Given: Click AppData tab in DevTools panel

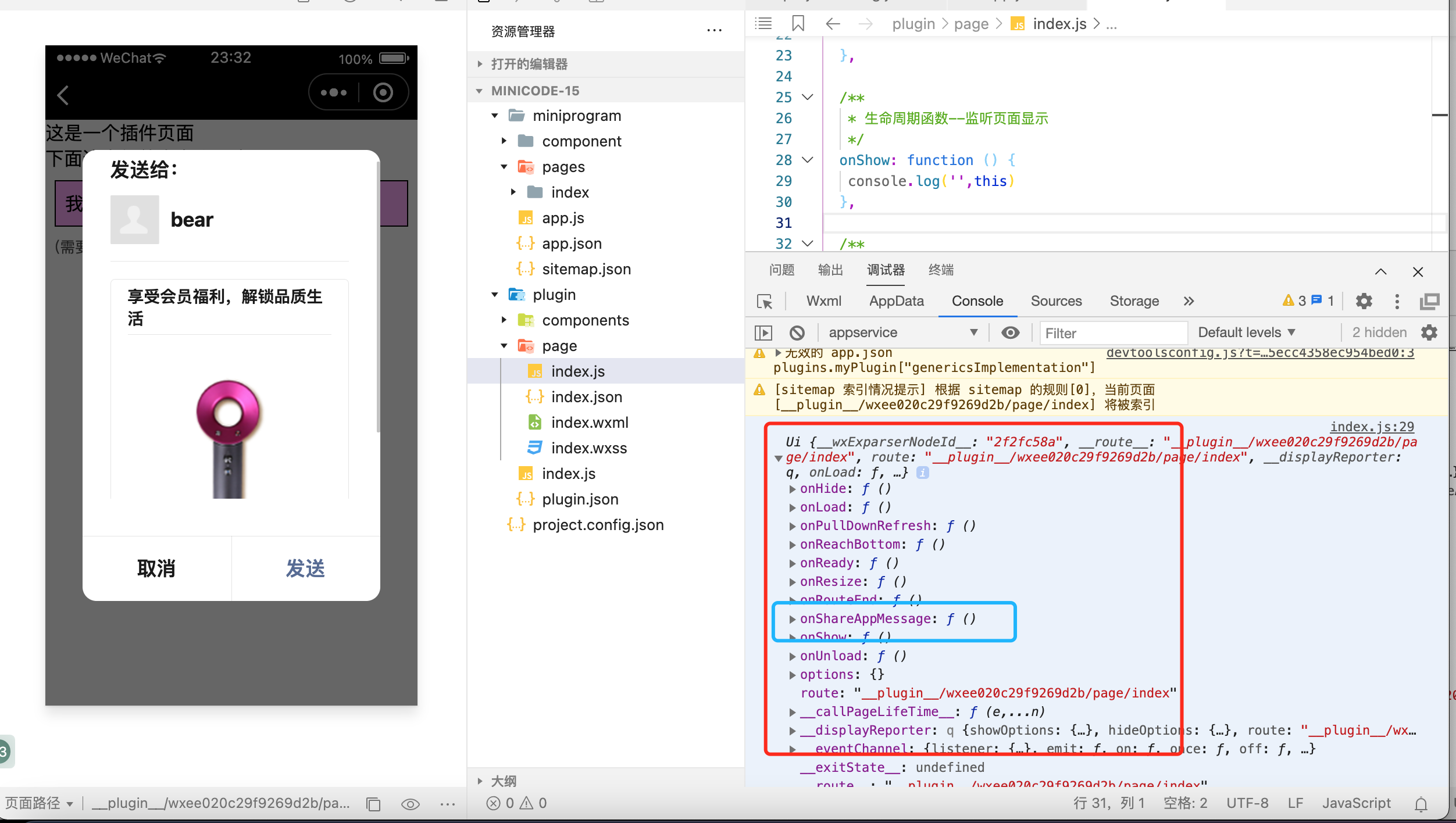Looking at the screenshot, I should pos(896,301).
